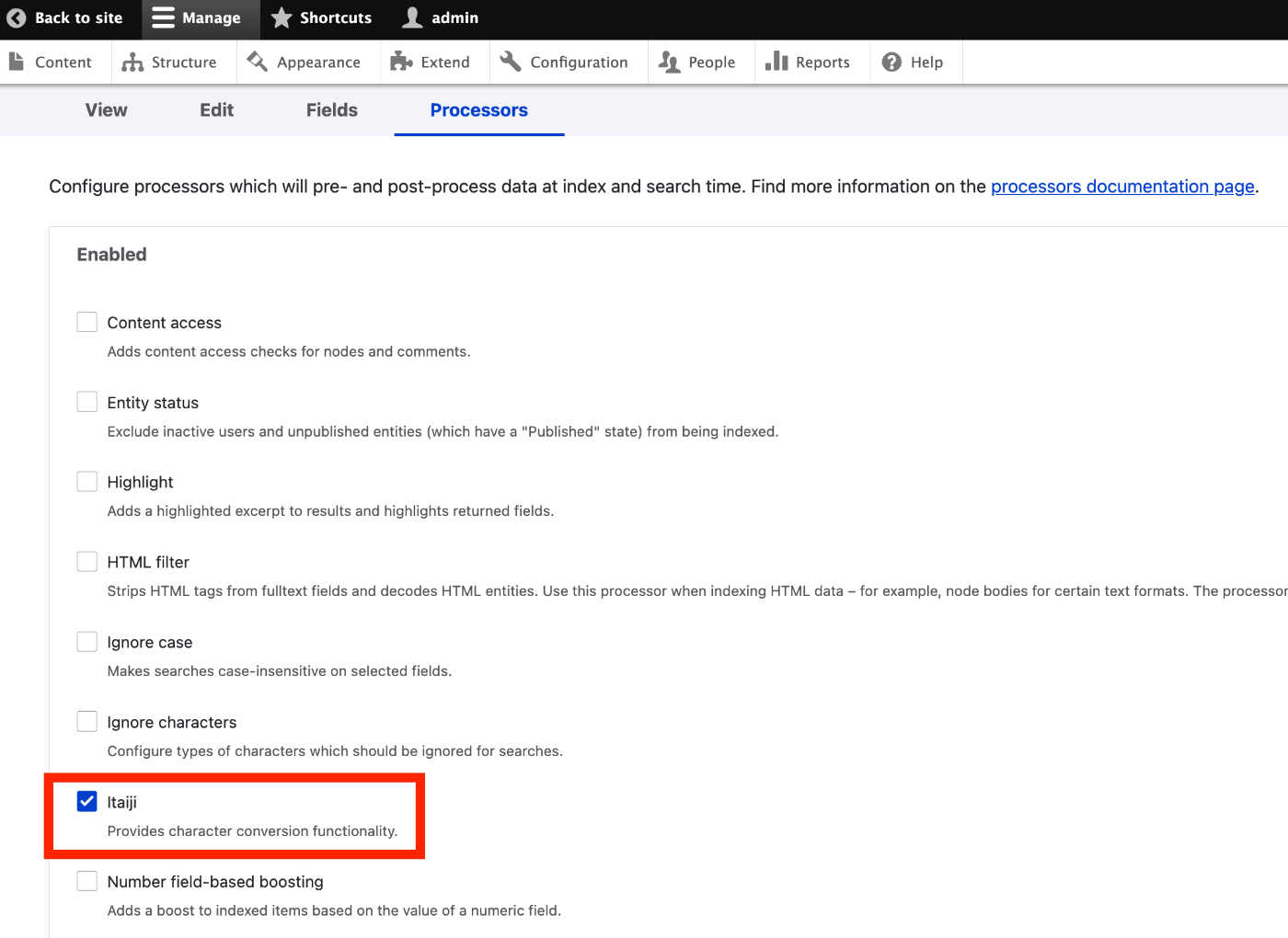This screenshot has width=1288, height=938.
Task: Click Number field-based boosting label text
Action: (x=215, y=882)
